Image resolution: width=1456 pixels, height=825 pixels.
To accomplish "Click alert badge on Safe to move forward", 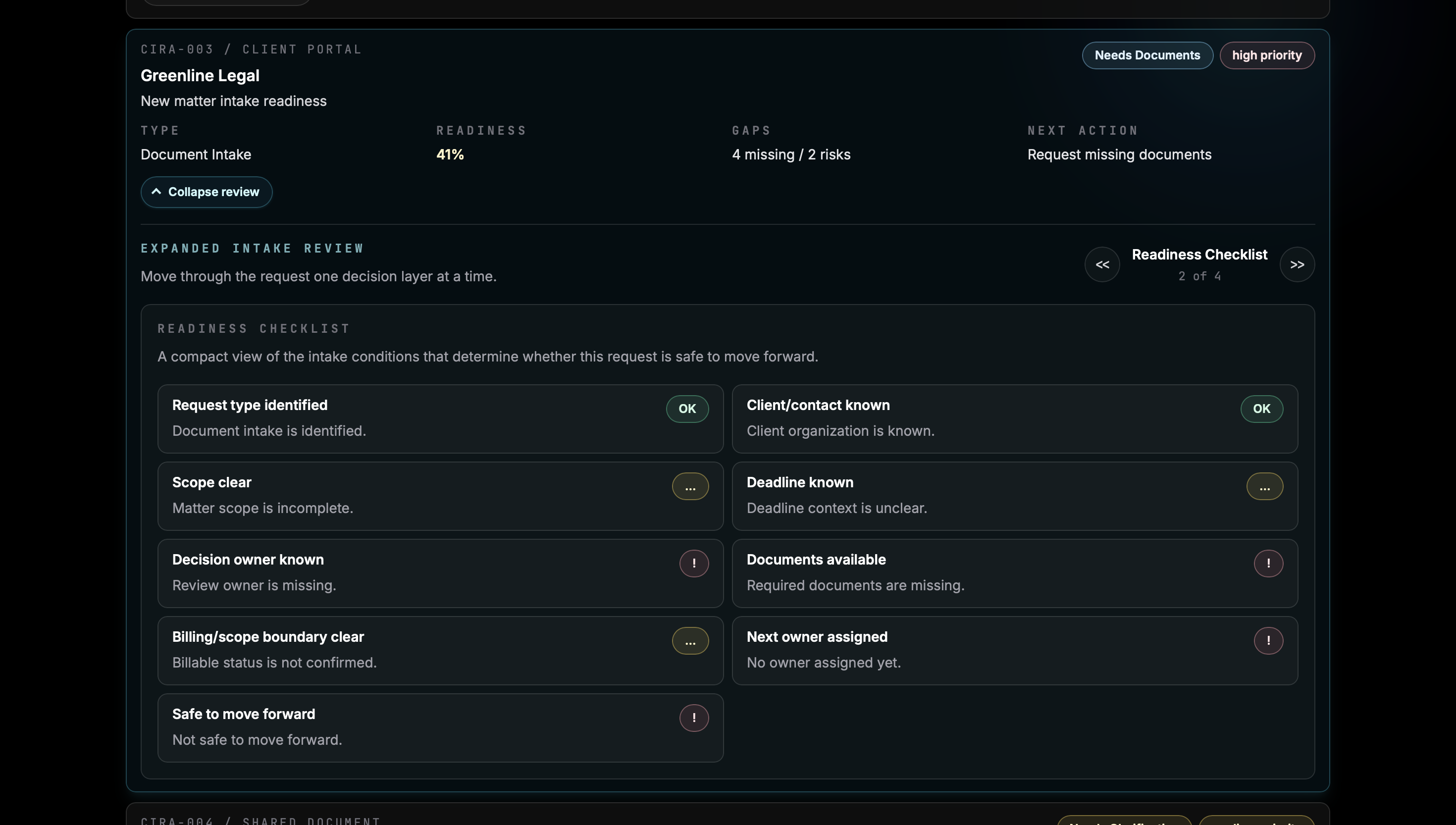I will pos(694,718).
